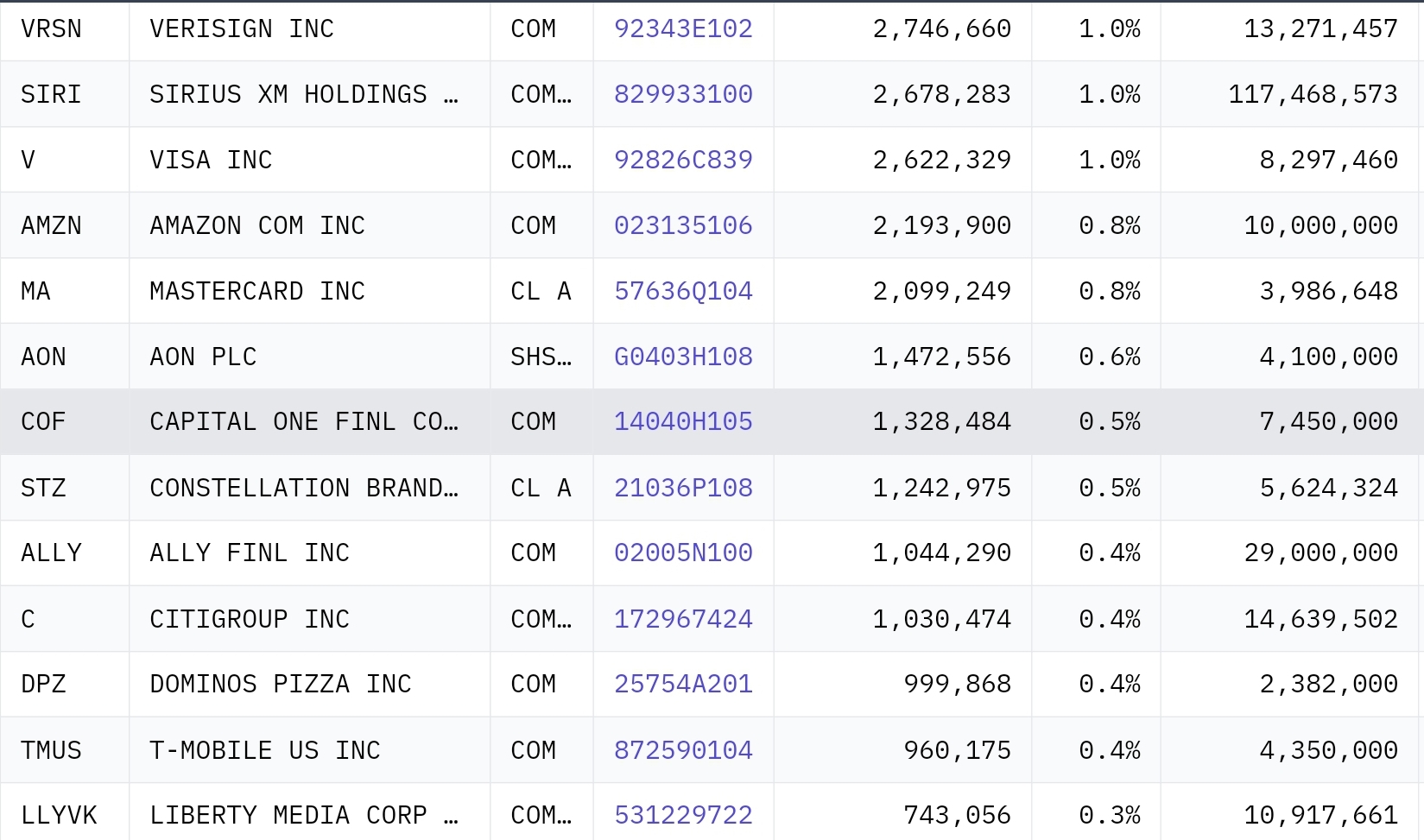Select the MA ticker cell
Viewport: 1424px width, 840px height.
point(65,291)
